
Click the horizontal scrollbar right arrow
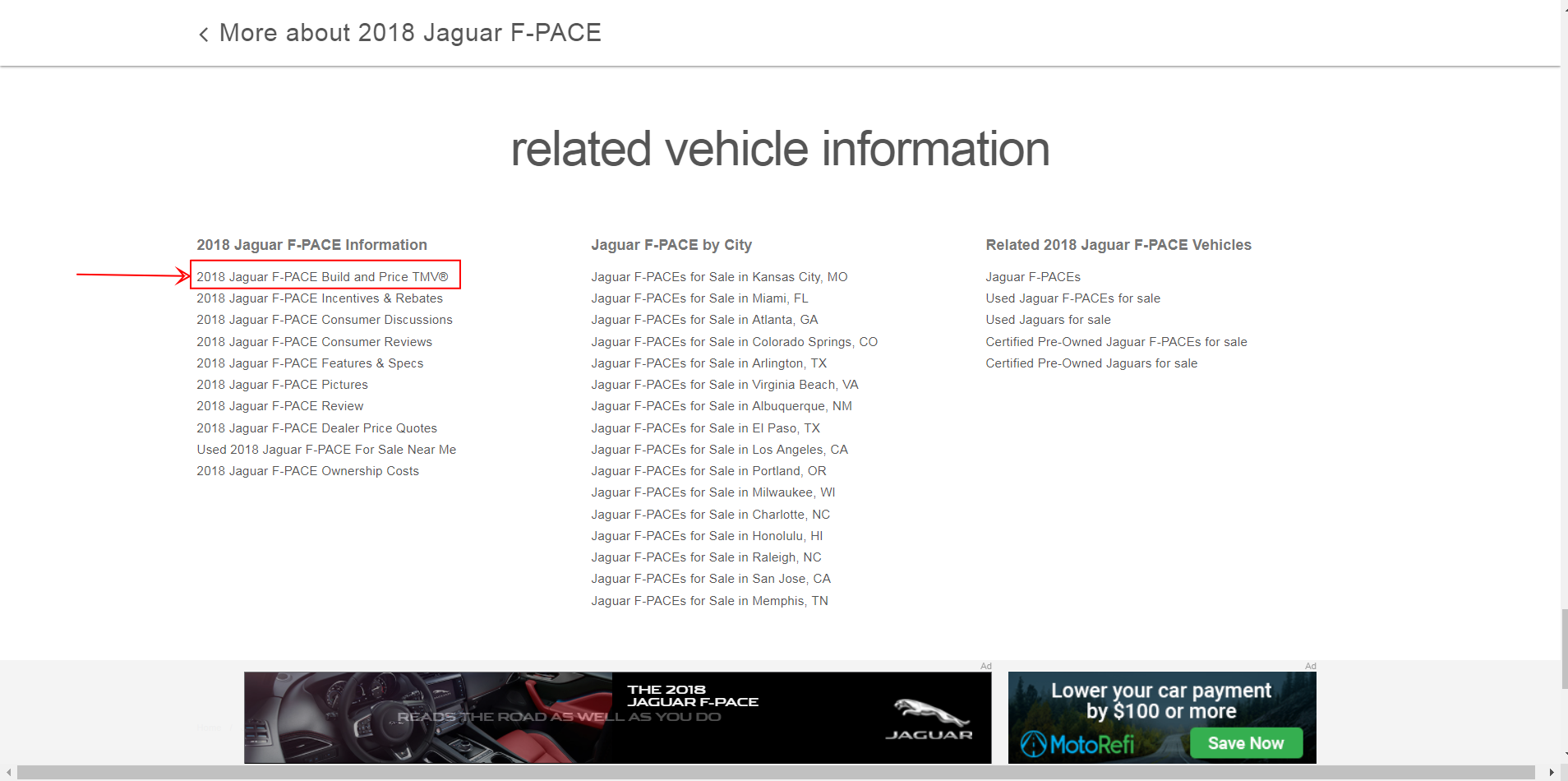coord(1552,773)
